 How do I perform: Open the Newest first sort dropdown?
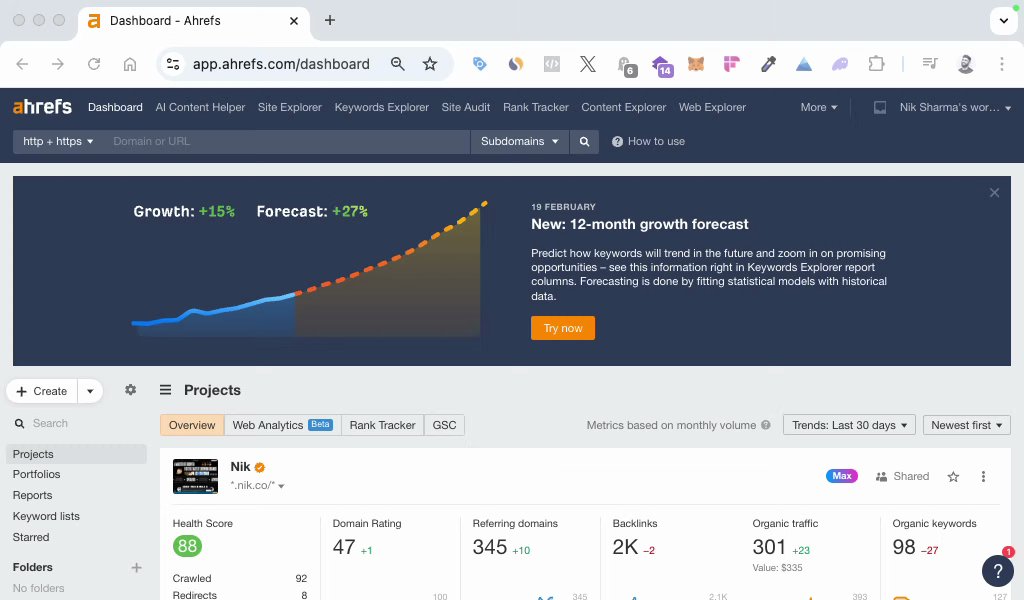pyautogui.click(x=967, y=425)
